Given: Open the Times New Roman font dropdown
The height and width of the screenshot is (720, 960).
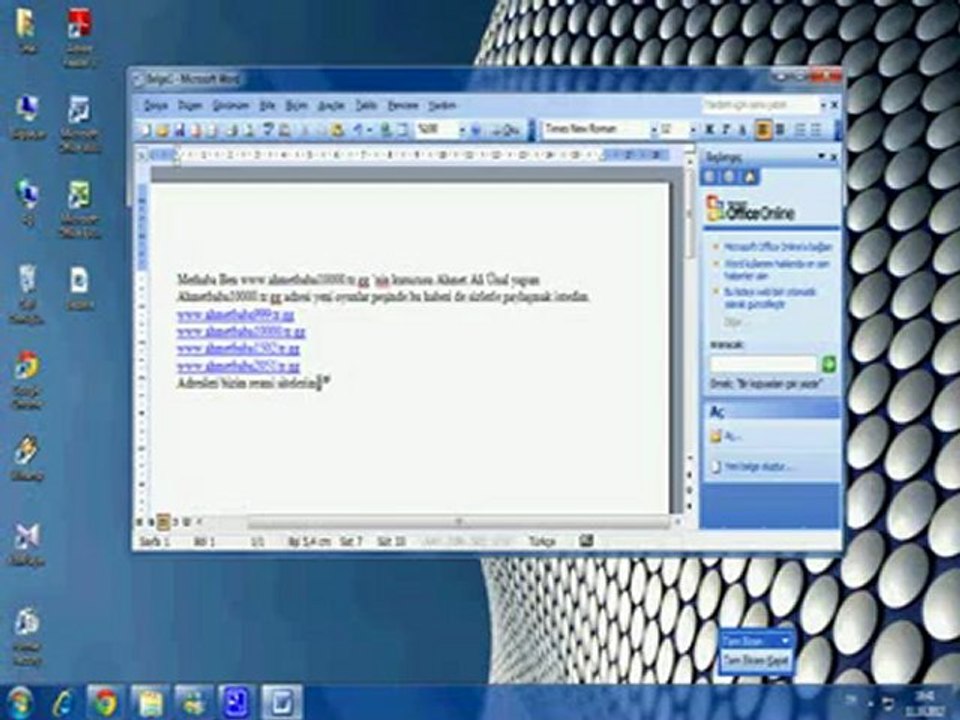Looking at the screenshot, I should tap(653, 130).
